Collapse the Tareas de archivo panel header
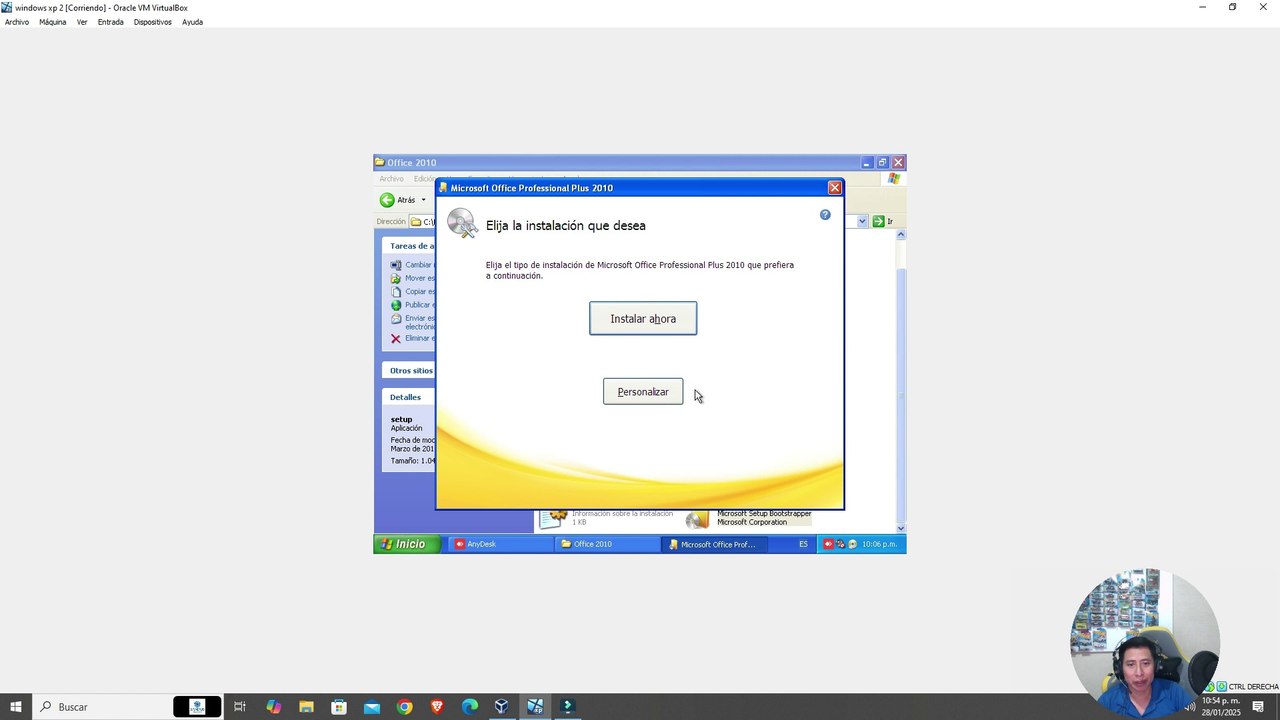The height and width of the screenshot is (720, 1280). point(409,246)
